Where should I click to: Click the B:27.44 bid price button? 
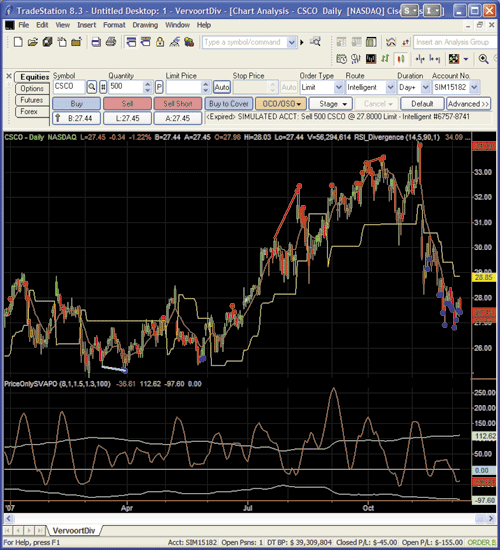76,118
